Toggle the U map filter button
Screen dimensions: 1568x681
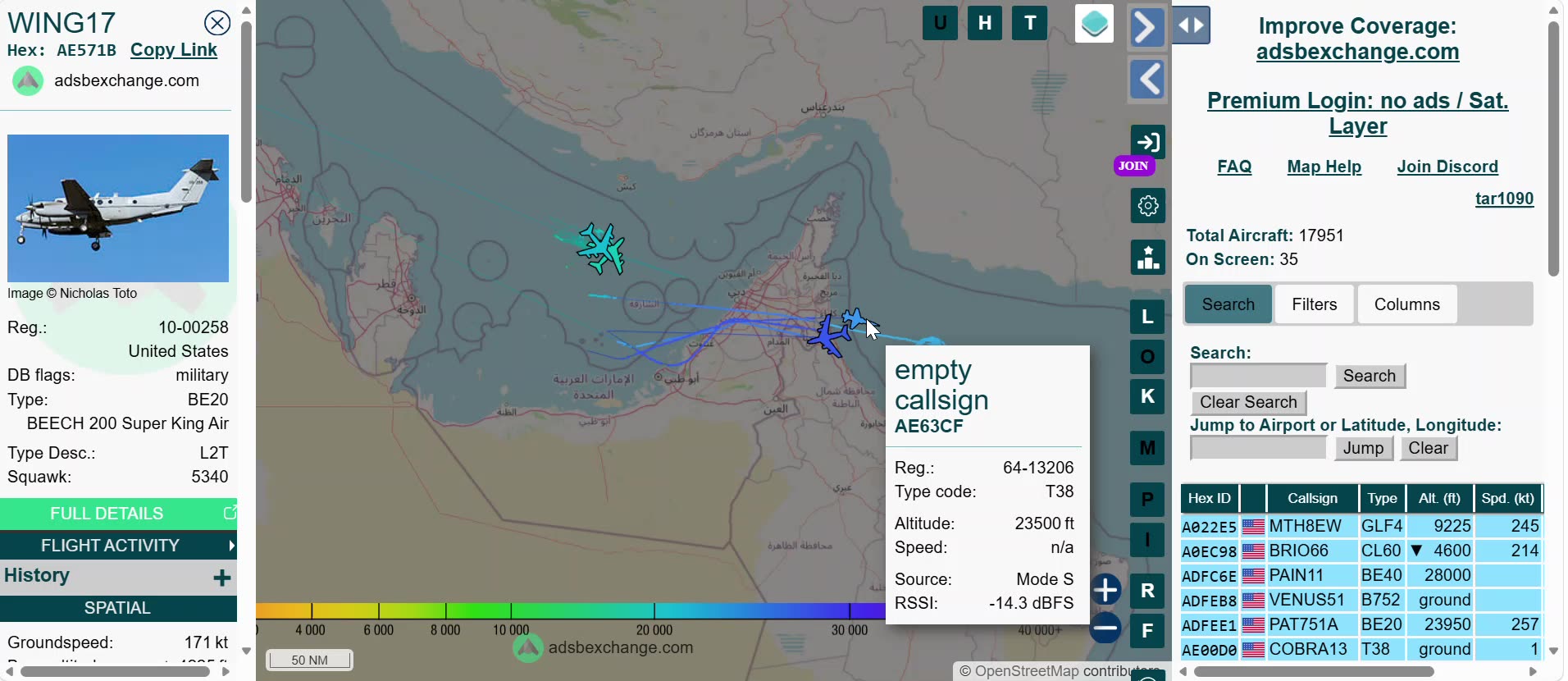[940, 23]
